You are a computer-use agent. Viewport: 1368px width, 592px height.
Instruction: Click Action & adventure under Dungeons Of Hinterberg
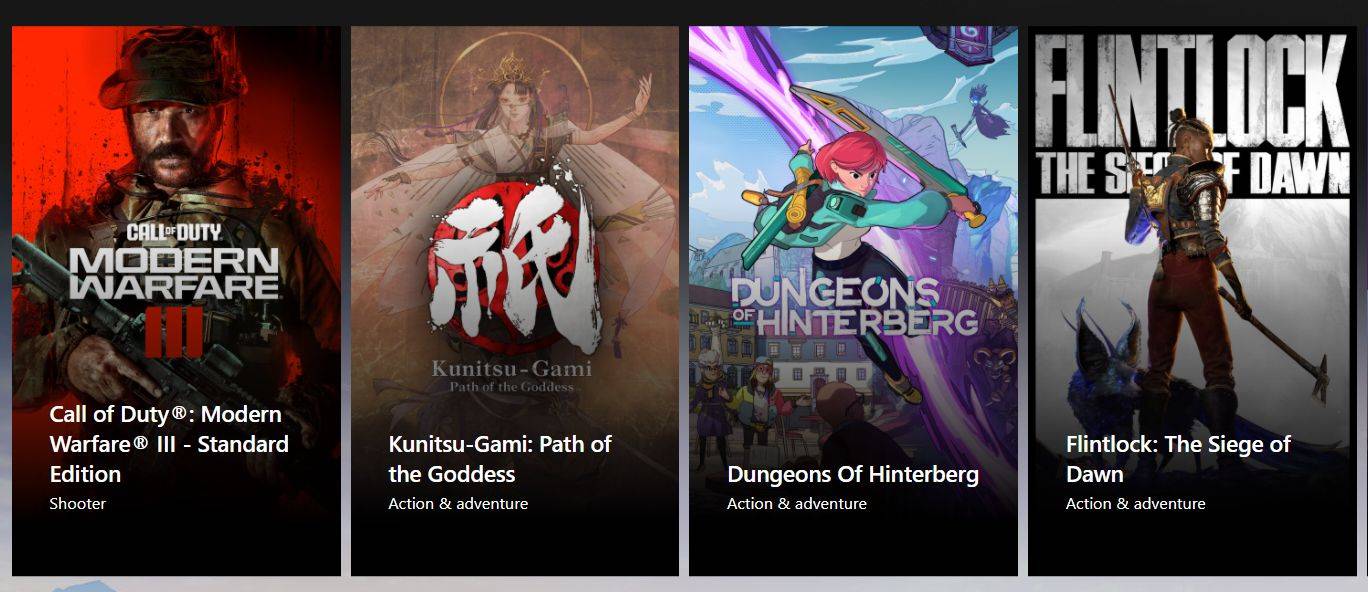point(797,504)
